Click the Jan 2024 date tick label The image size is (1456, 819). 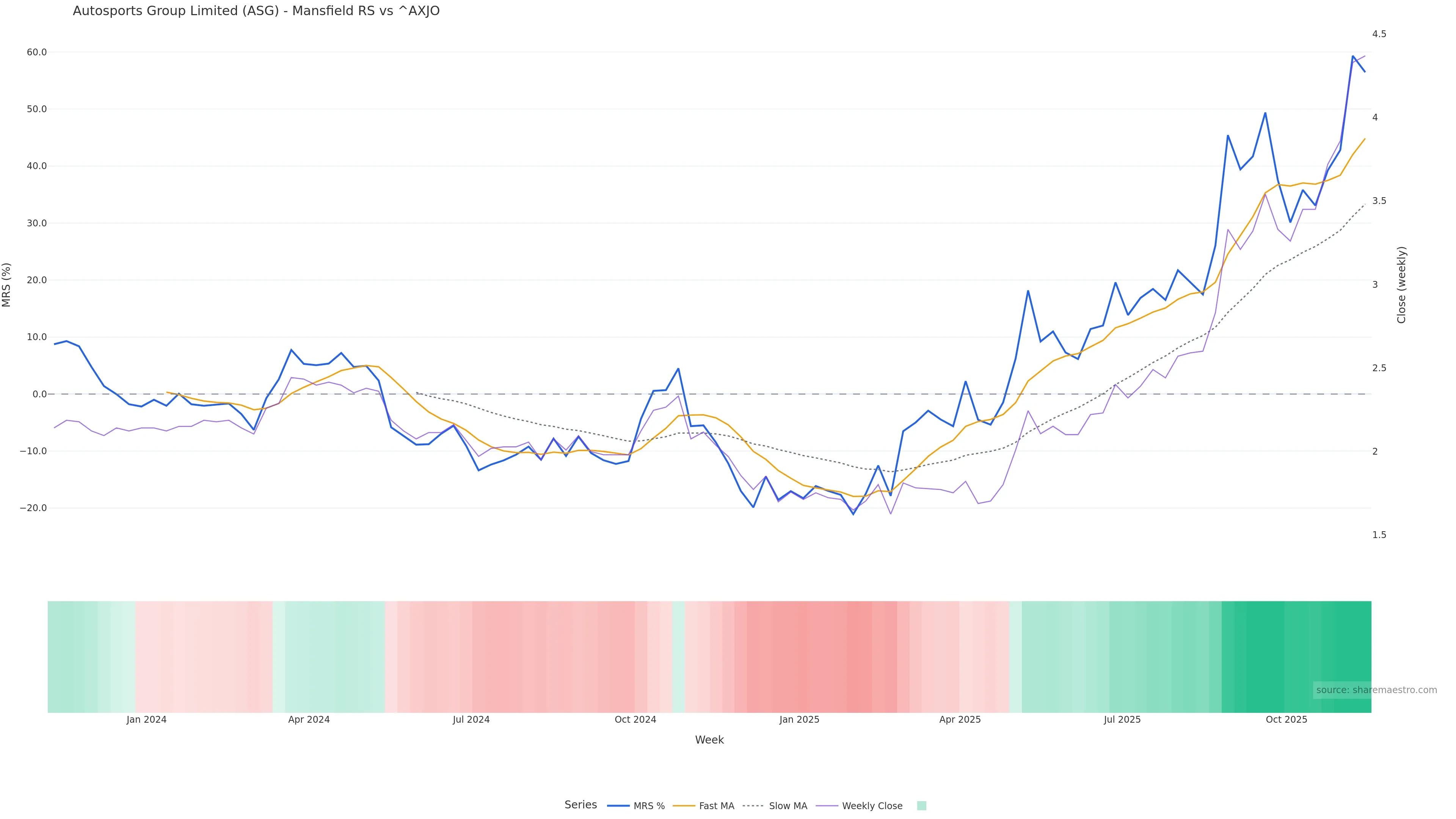(x=146, y=720)
